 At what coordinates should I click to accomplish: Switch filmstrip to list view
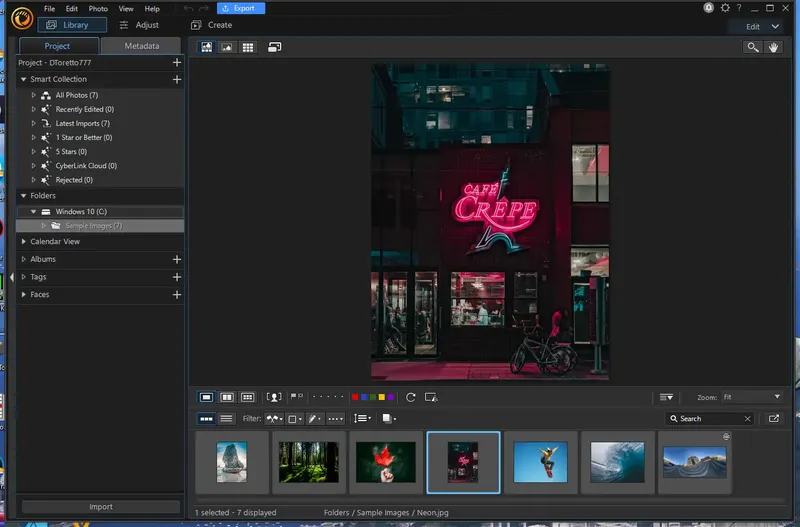(x=226, y=419)
